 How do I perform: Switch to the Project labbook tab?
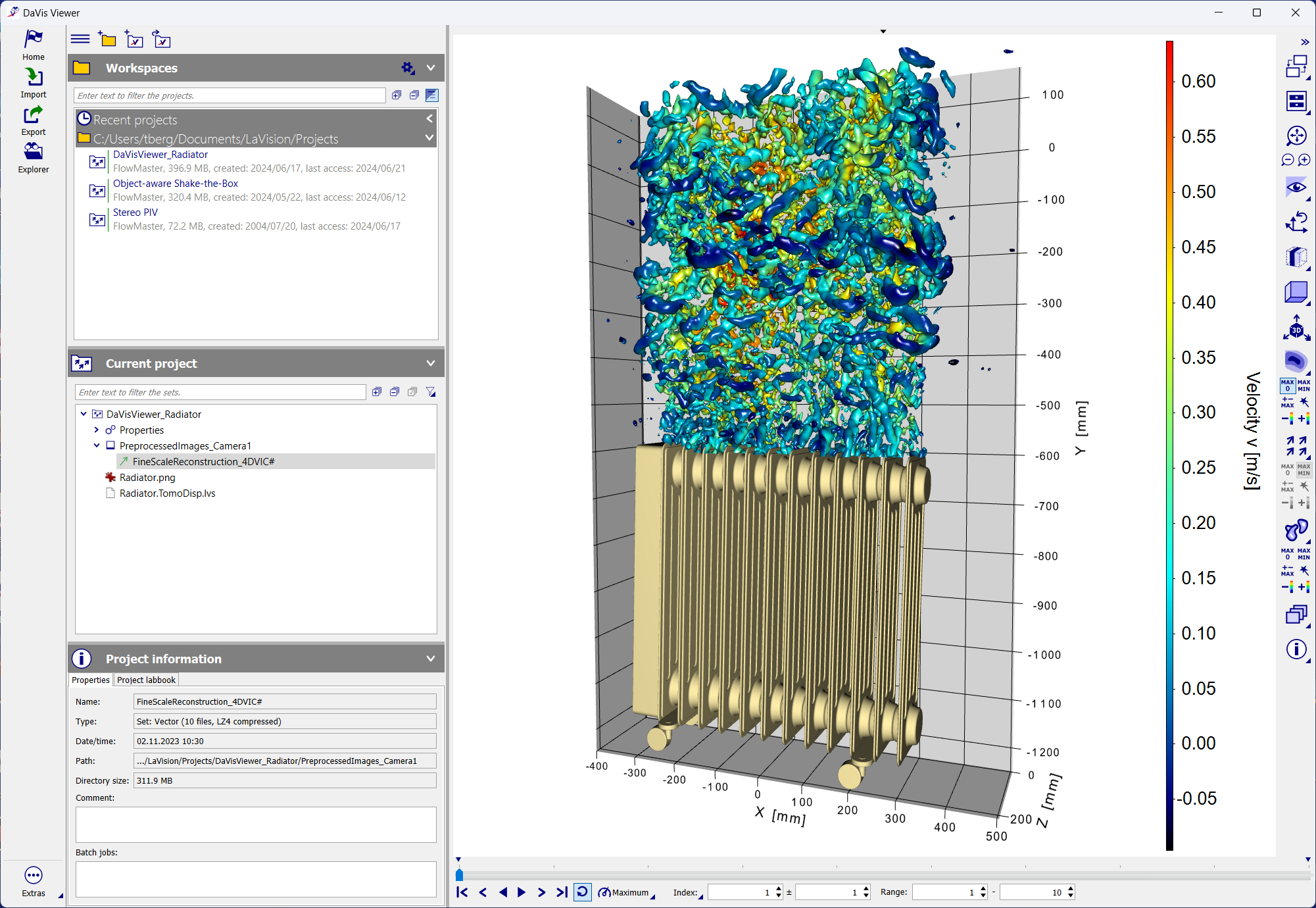click(146, 680)
